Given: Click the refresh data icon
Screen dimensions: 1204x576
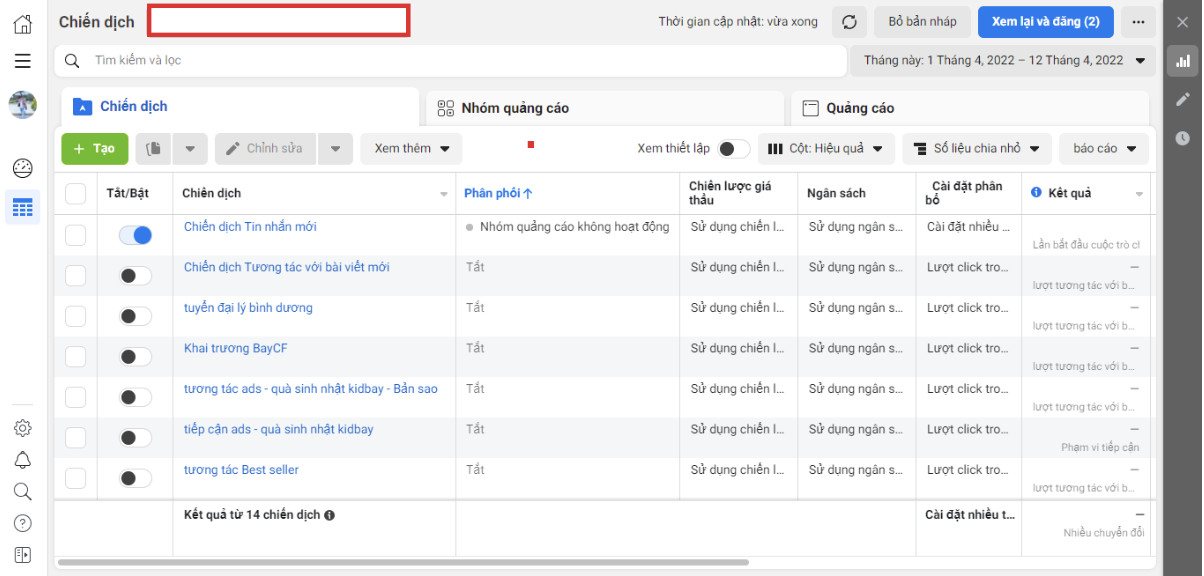Looking at the screenshot, I should [849, 22].
